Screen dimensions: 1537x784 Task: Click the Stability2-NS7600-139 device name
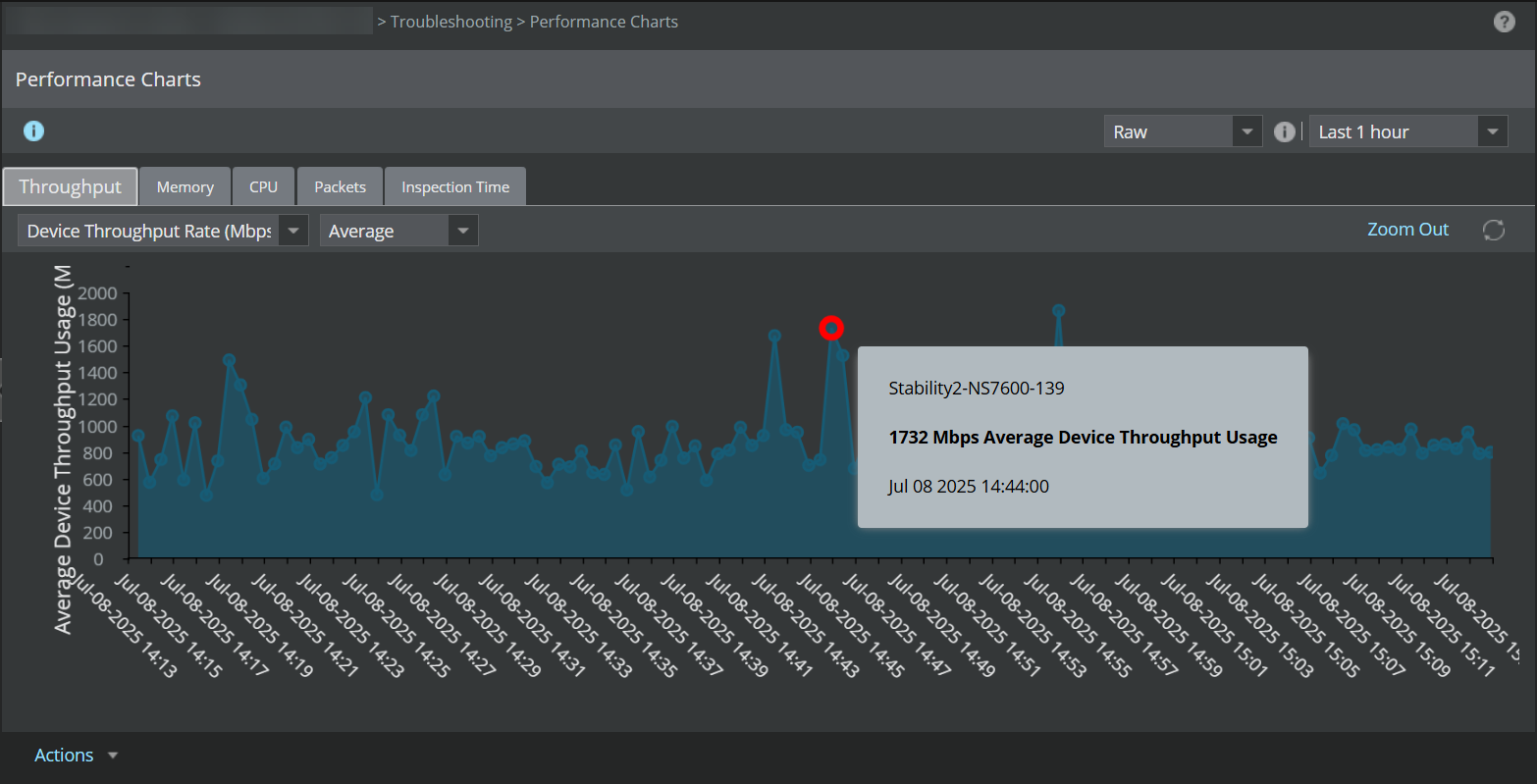tap(977, 389)
